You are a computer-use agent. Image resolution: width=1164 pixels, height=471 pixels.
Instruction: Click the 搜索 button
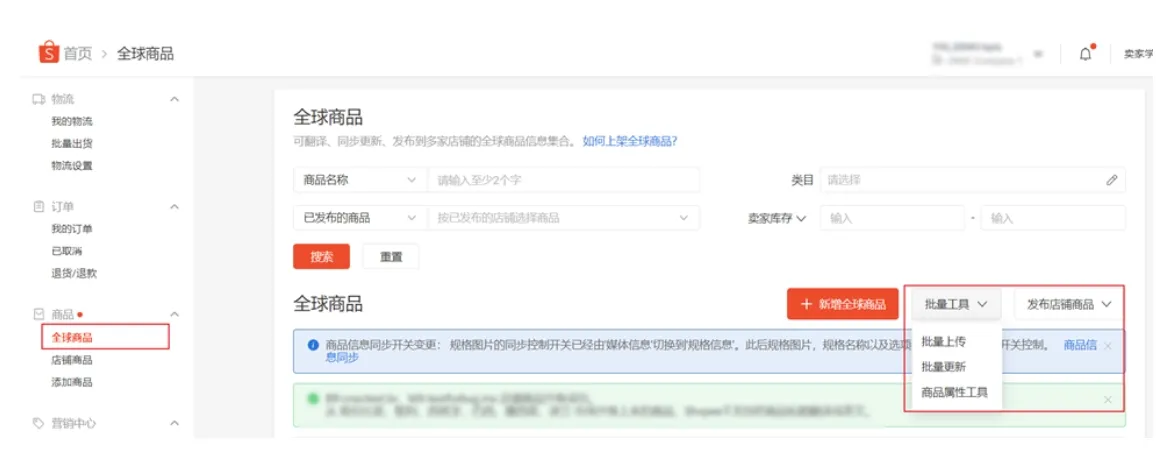pyautogui.click(x=321, y=256)
